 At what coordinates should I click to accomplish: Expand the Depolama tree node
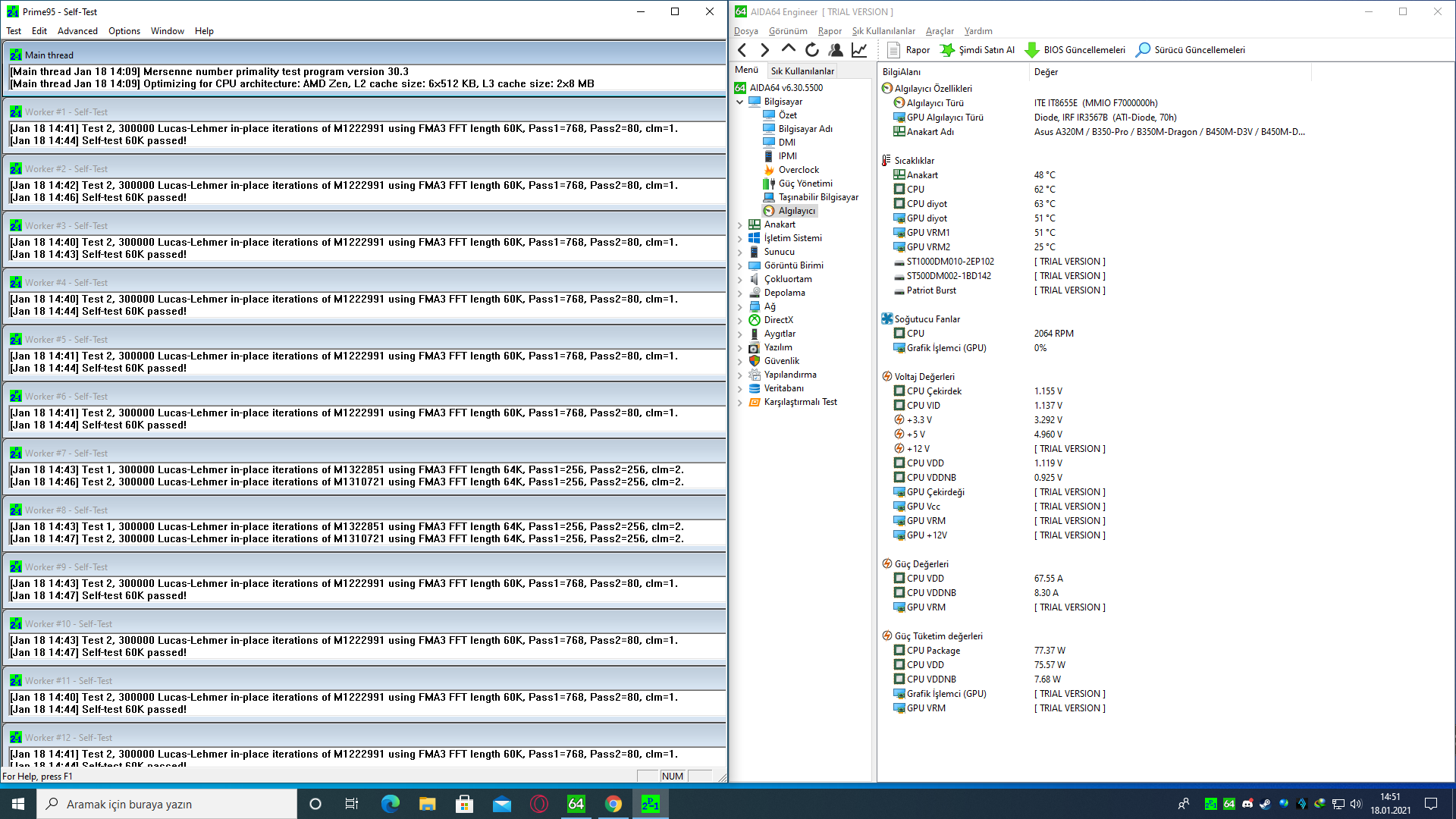click(x=740, y=293)
